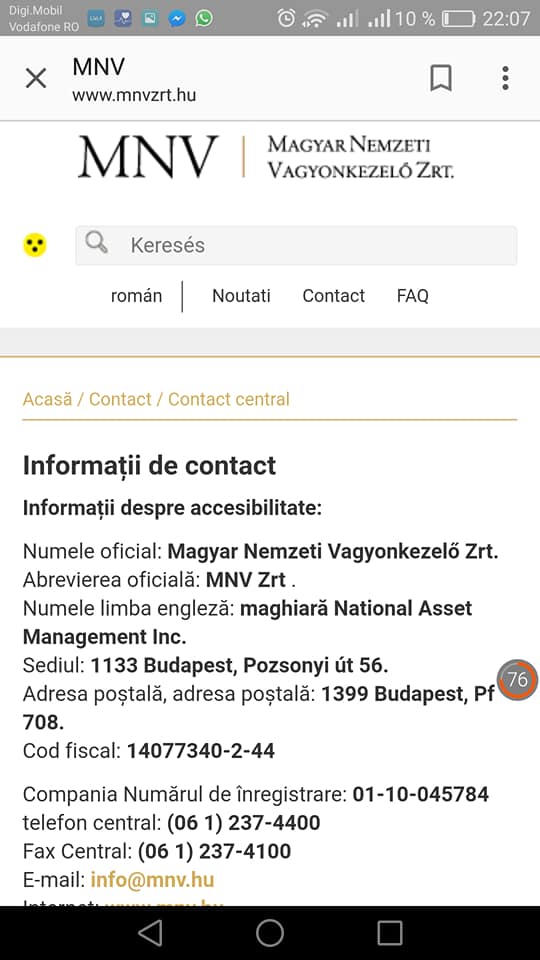The height and width of the screenshot is (960, 540).
Task: Open the Contact menu item
Action: 334,296
